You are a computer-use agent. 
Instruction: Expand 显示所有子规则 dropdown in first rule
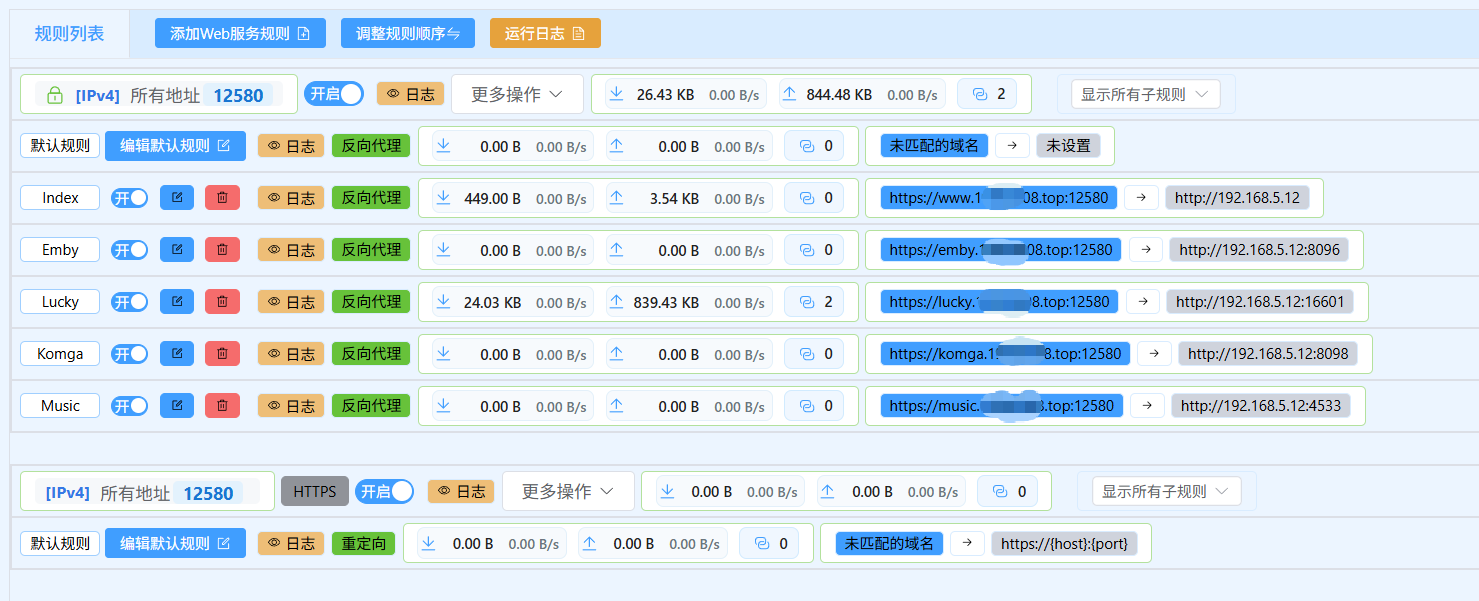[1146, 95]
